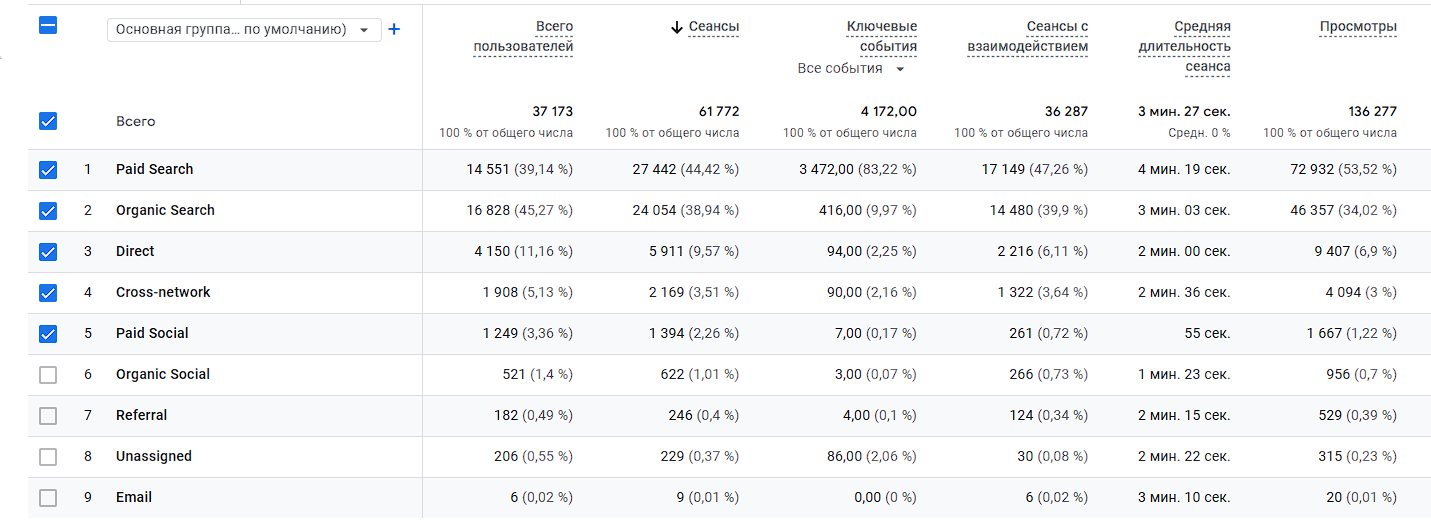
Task: Click Средняя длительность сеанса header
Action: pos(1184,47)
